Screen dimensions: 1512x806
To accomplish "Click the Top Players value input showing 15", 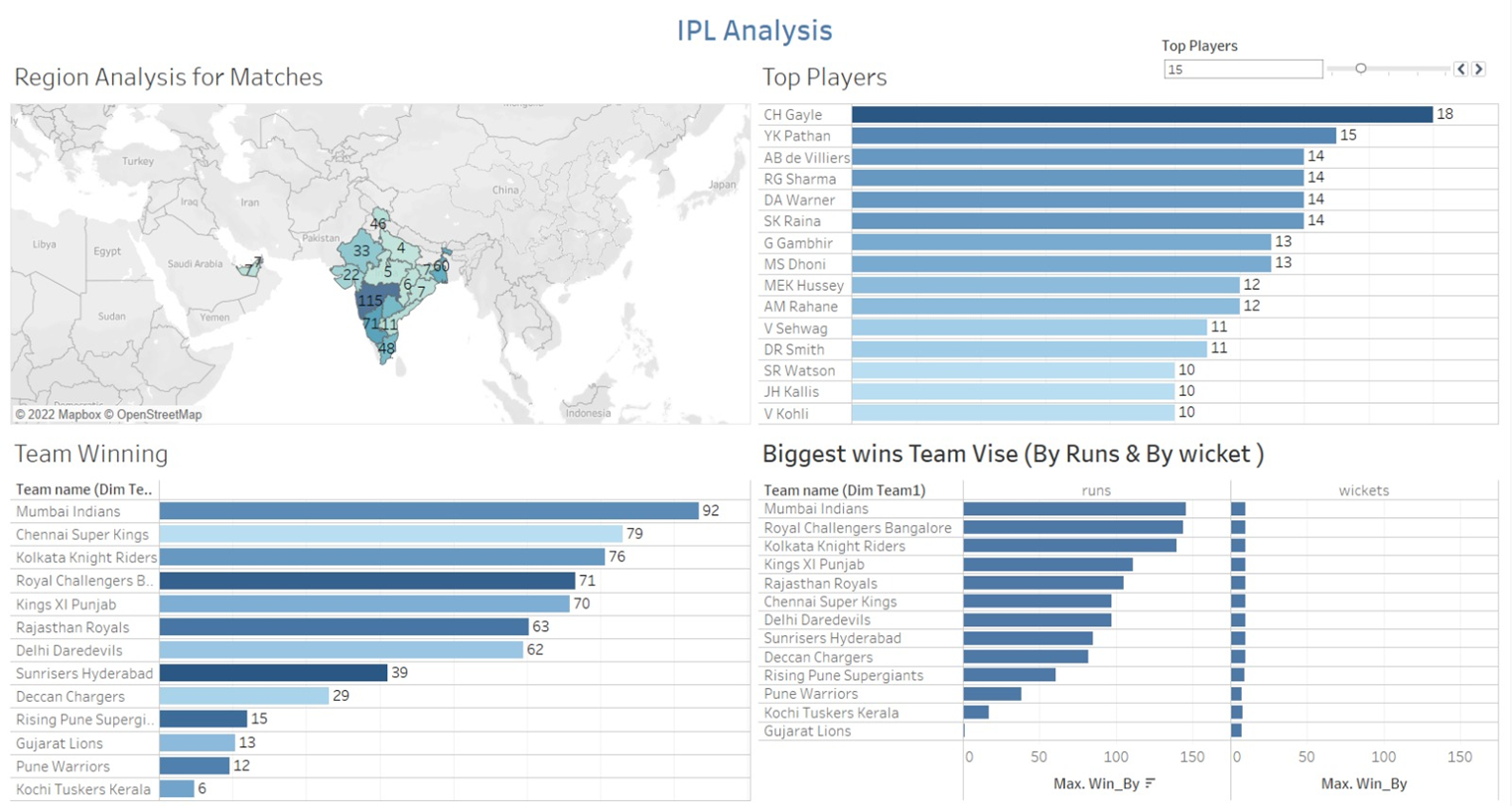I will 1239,68.
